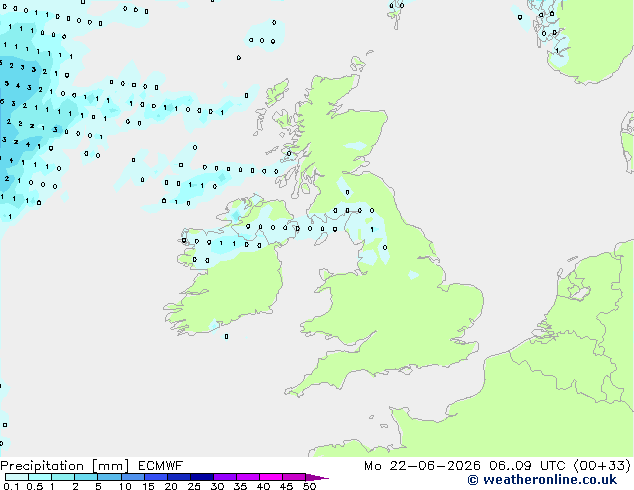Pick the 0.1–0.5 mm pale cyan swatch

point(17,477)
